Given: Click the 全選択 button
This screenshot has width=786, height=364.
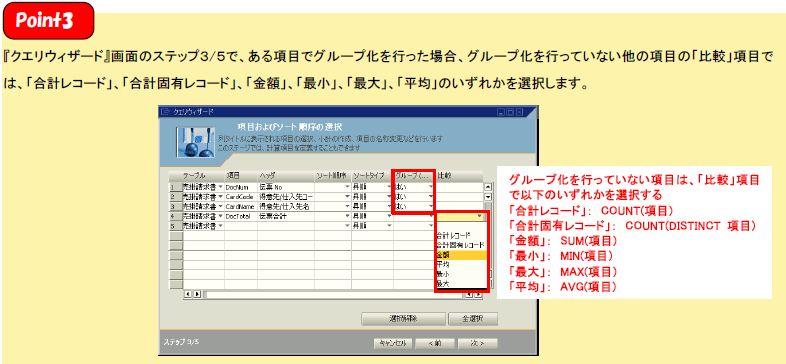Looking at the screenshot, I should (473, 319).
